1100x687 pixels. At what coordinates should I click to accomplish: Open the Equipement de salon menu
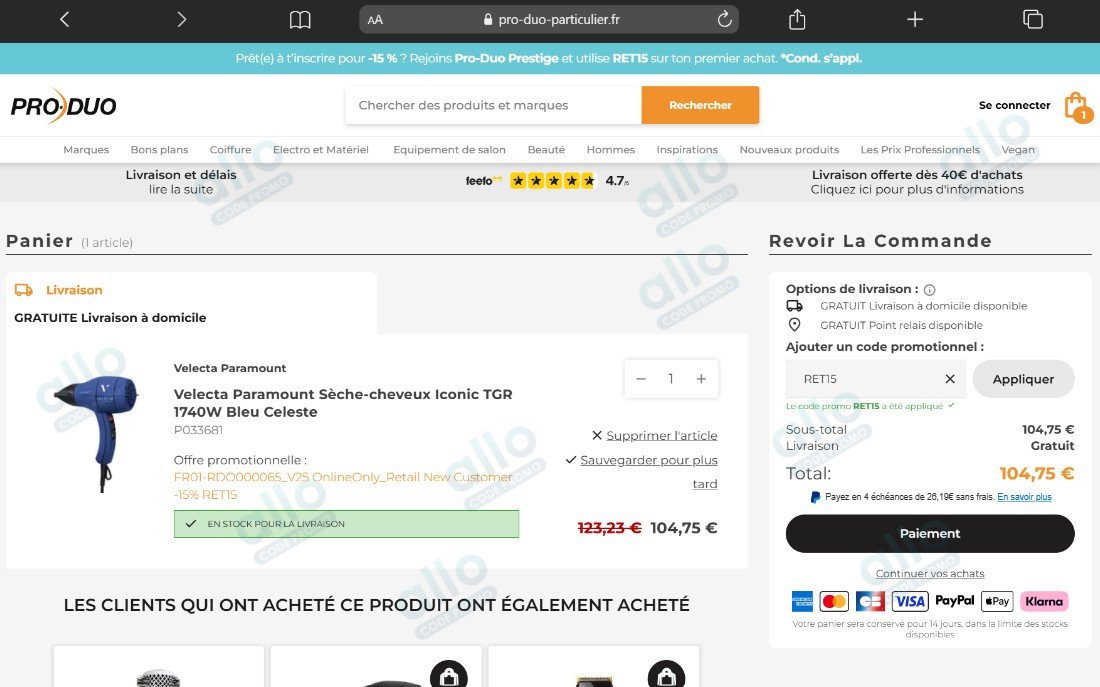pos(450,149)
